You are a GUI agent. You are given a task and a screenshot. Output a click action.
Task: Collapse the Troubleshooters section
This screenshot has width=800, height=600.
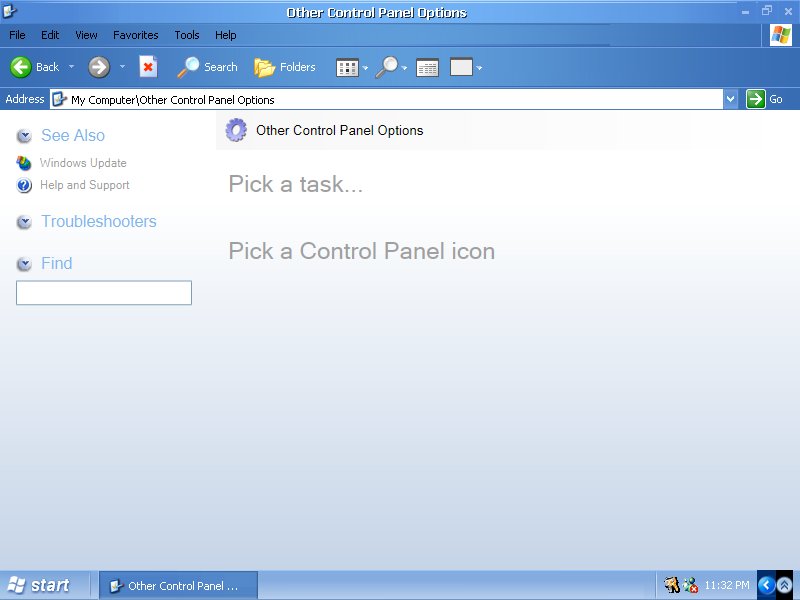coord(24,222)
